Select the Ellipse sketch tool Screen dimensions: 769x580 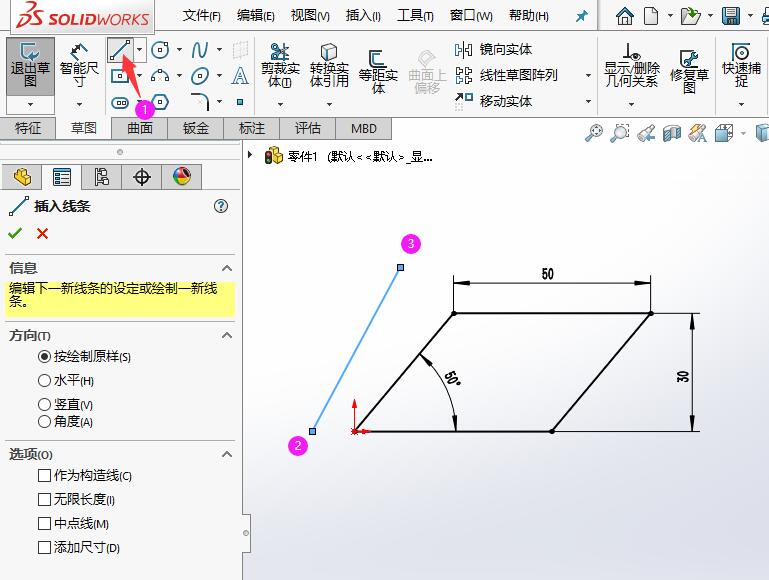tap(200, 76)
